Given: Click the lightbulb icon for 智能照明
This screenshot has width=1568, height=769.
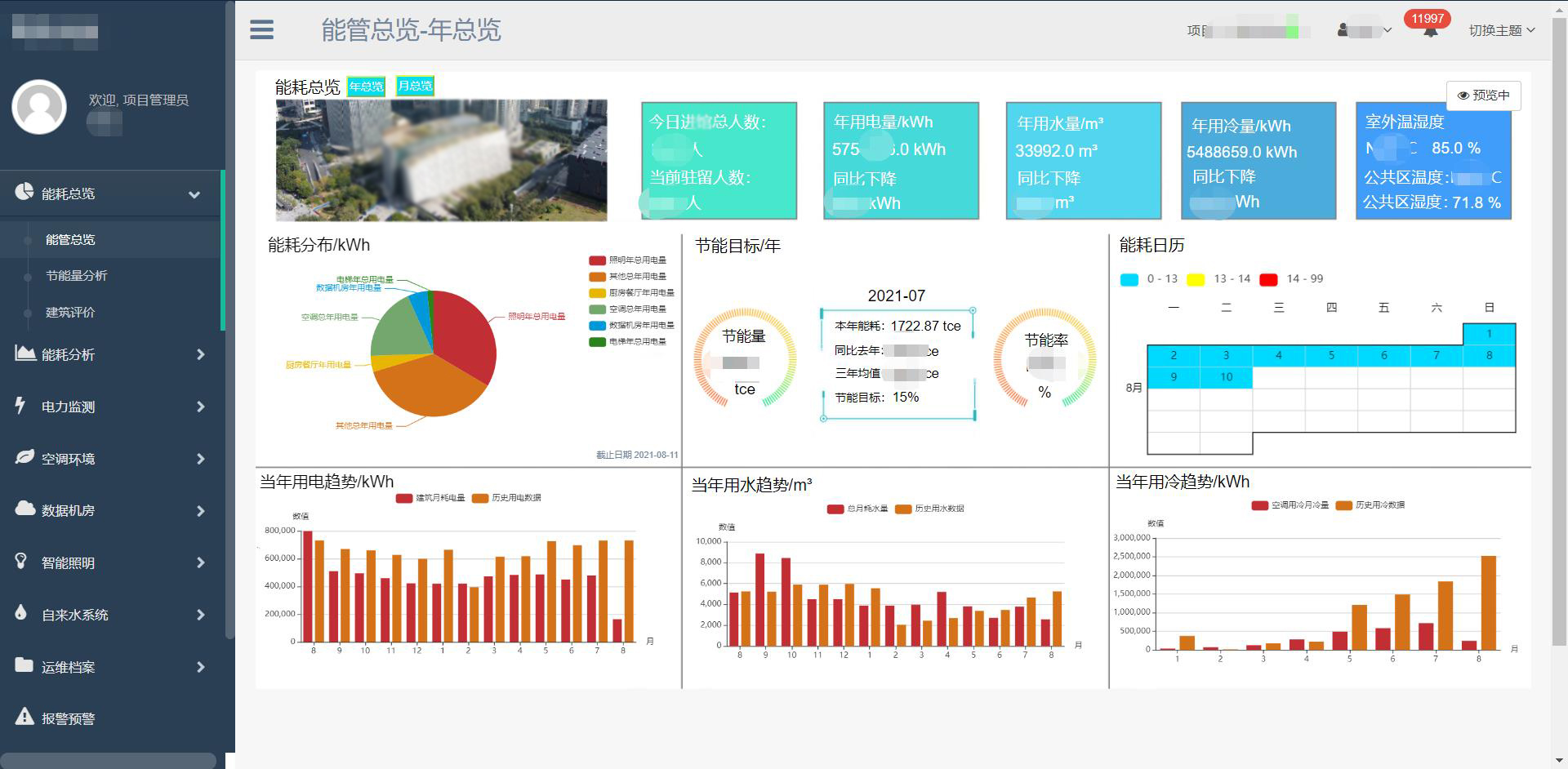Looking at the screenshot, I should pyautogui.click(x=22, y=562).
